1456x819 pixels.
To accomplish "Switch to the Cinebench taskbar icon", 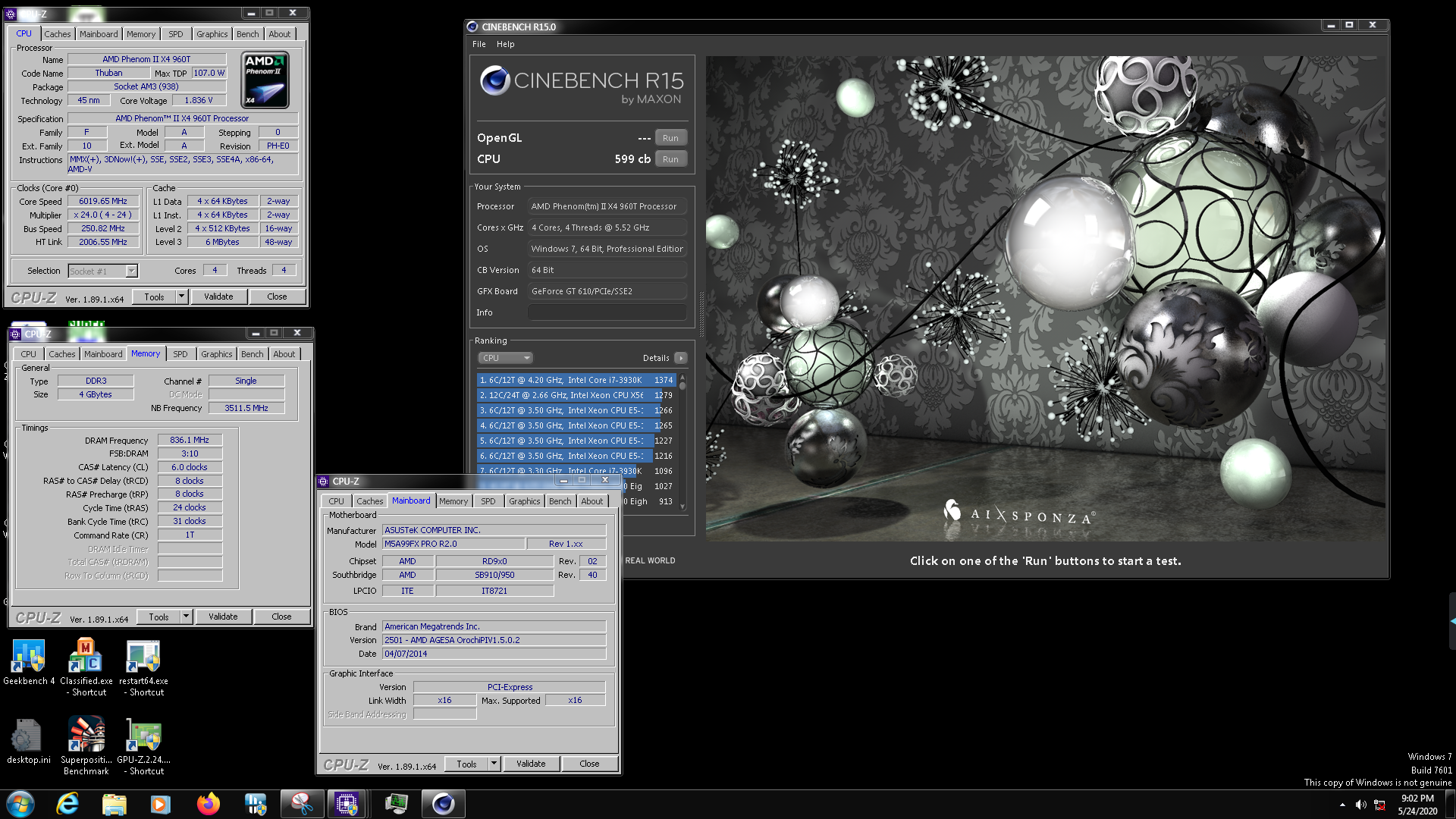I will [444, 804].
